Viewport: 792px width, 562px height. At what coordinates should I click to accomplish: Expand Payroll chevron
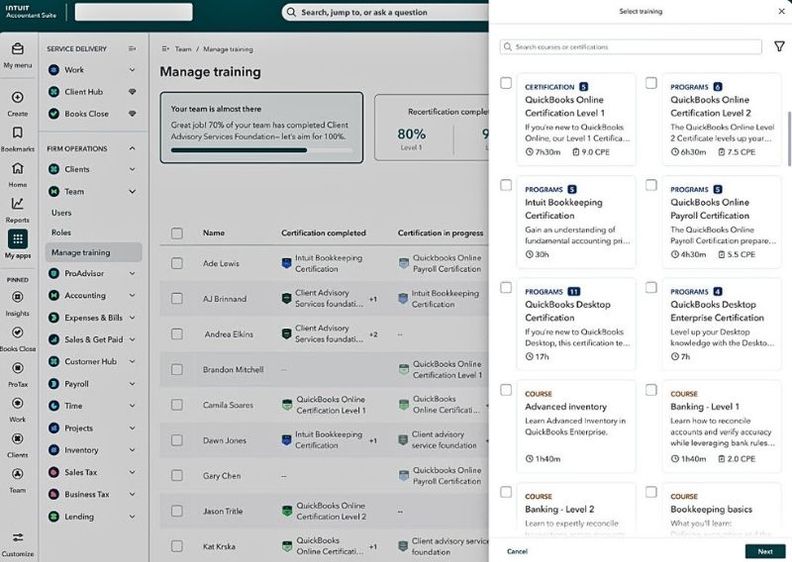tap(132, 384)
